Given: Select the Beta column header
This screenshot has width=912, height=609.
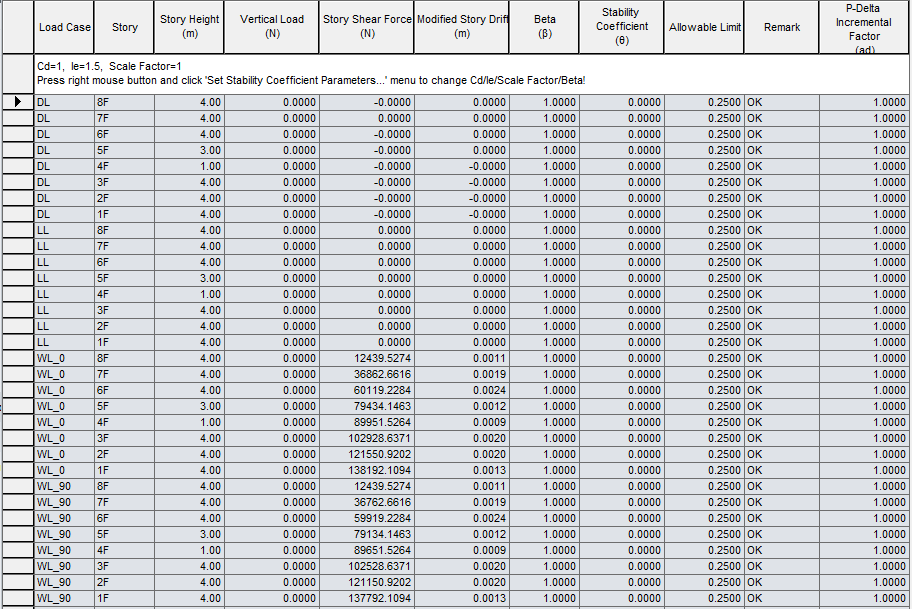Looking at the screenshot, I should pos(544,27).
